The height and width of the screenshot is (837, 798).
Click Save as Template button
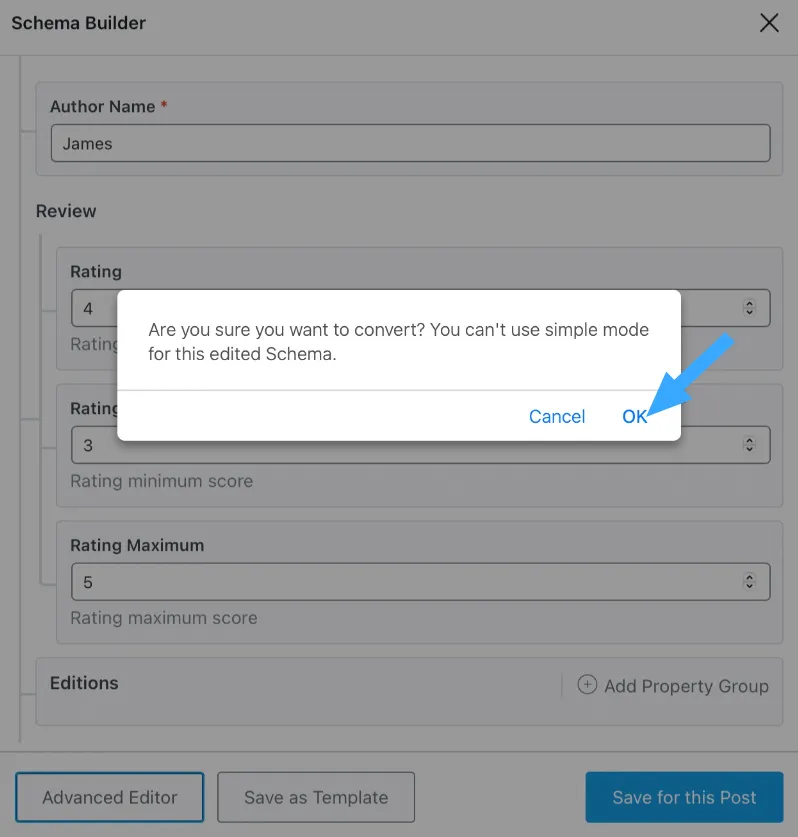tap(316, 797)
